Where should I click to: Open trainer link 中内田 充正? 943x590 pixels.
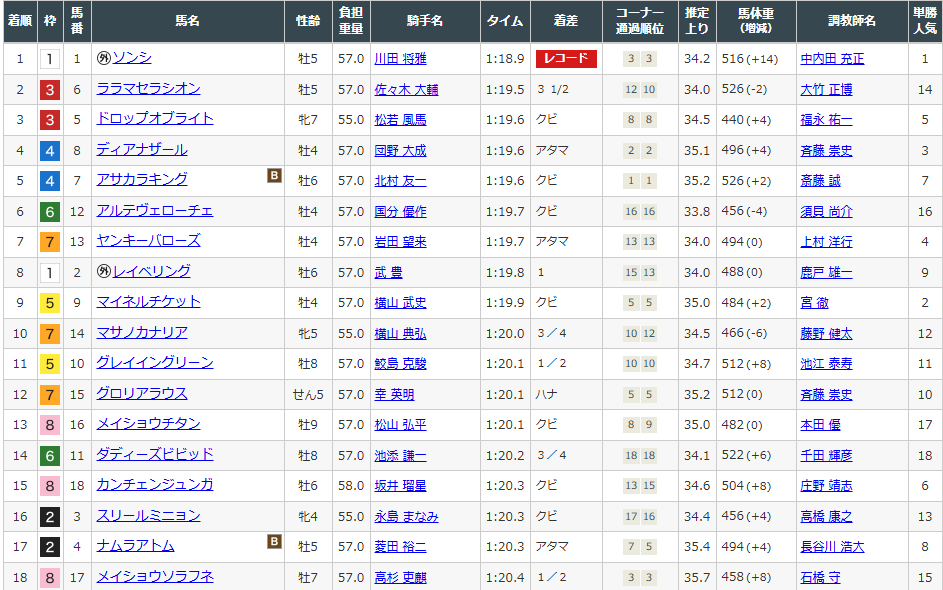coord(832,59)
